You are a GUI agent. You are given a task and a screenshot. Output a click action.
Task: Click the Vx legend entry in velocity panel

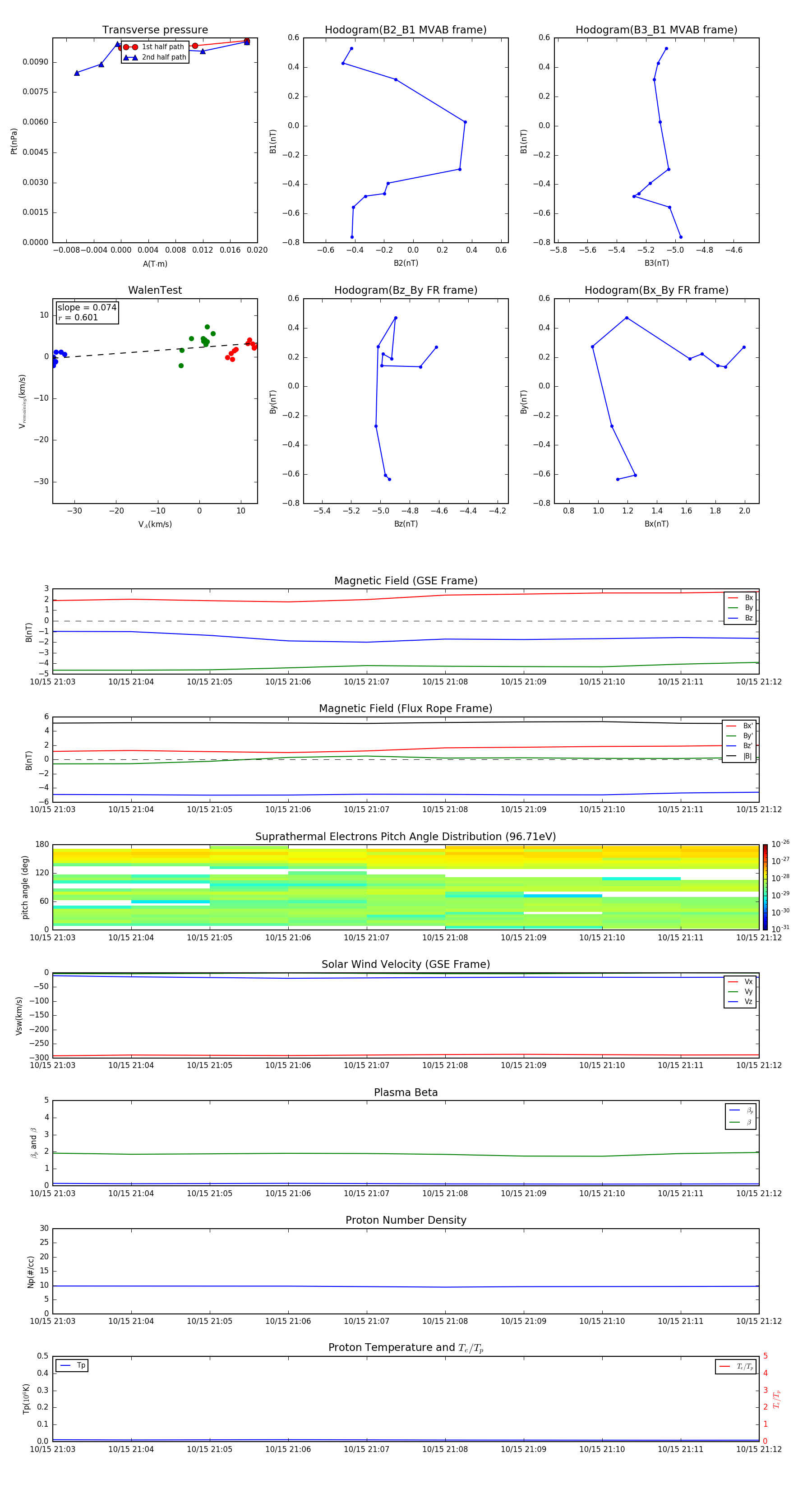click(740, 982)
